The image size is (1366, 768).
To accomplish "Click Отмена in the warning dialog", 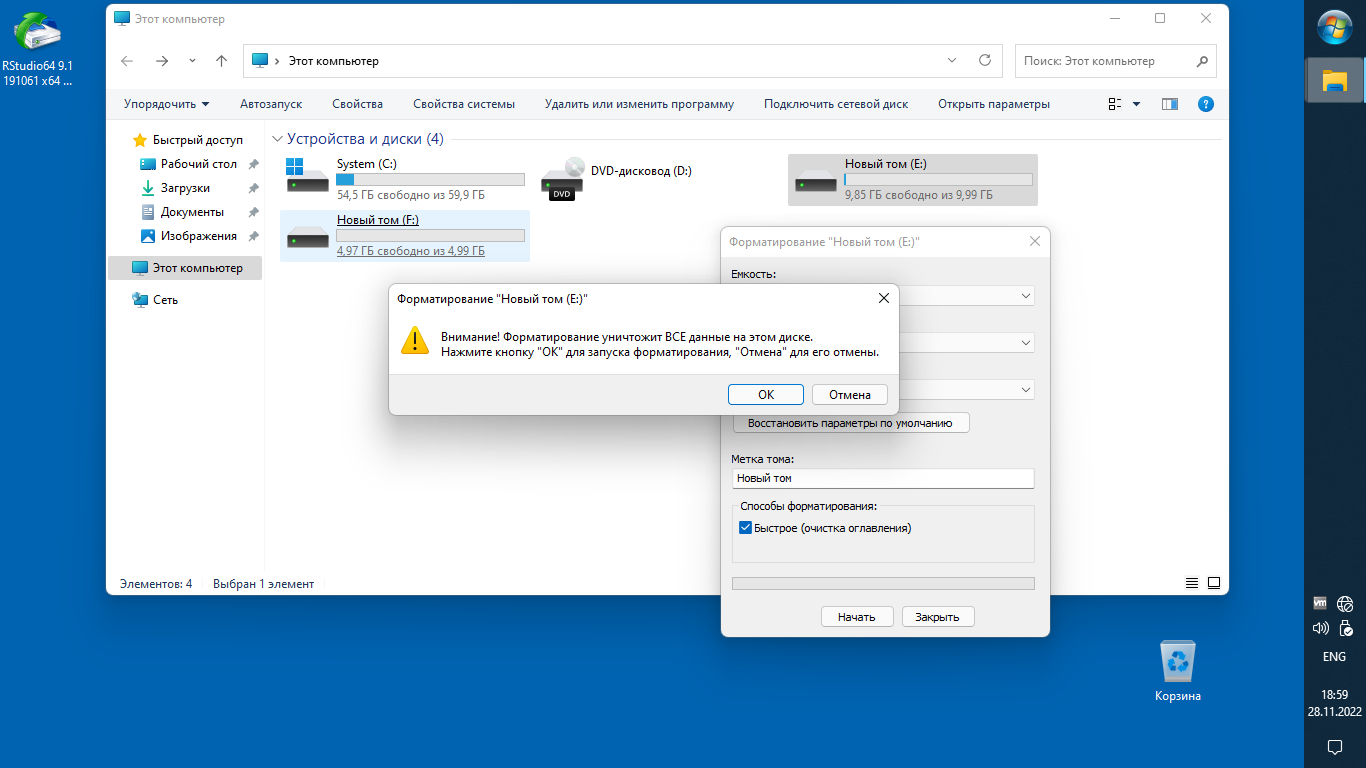I will (x=849, y=394).
